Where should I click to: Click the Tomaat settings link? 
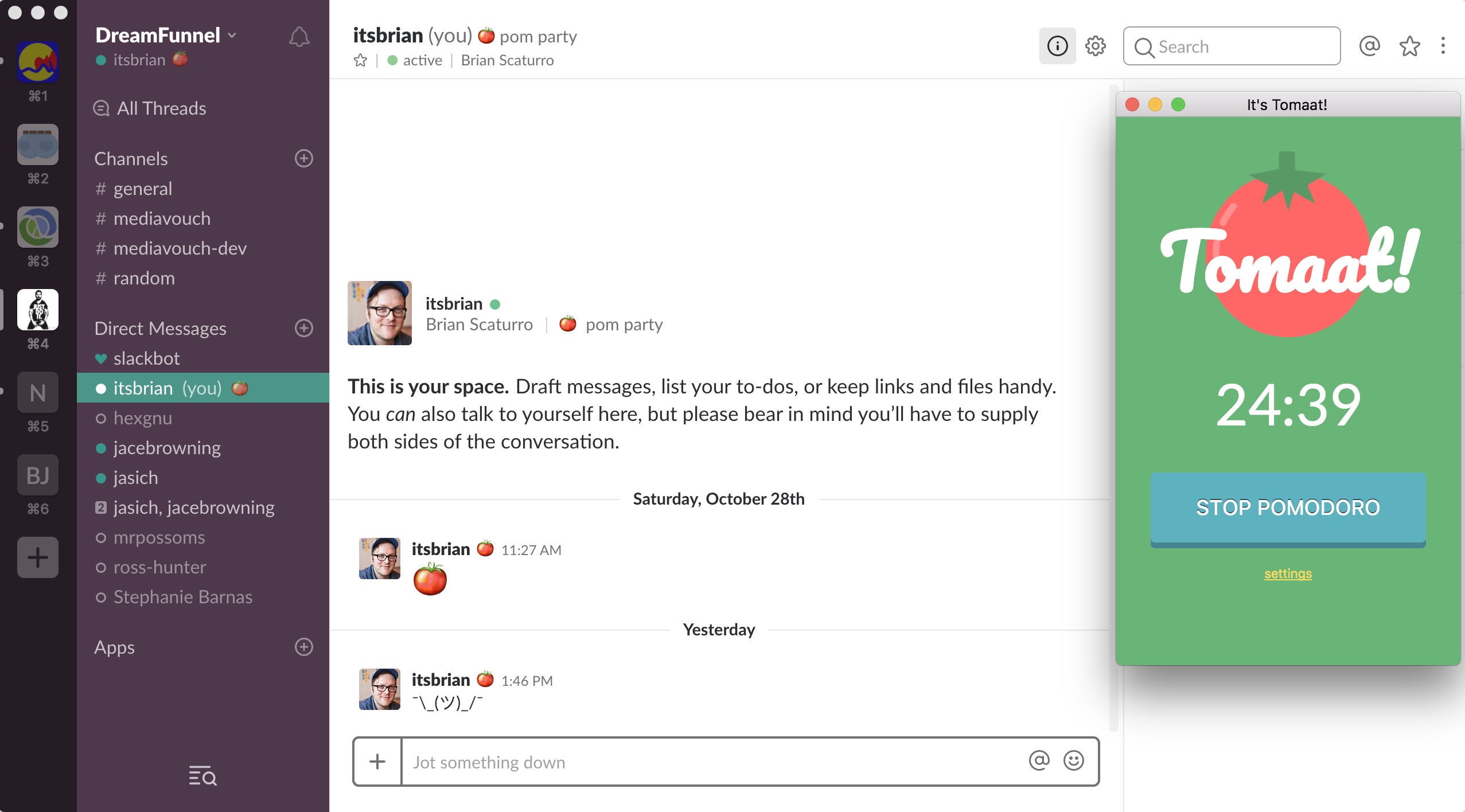pos(1288,573)
